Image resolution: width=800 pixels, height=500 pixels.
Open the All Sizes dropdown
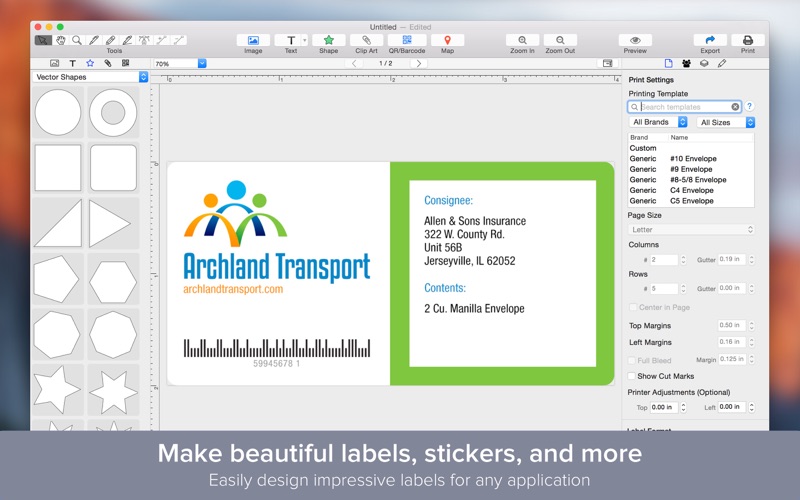(725, 122)
